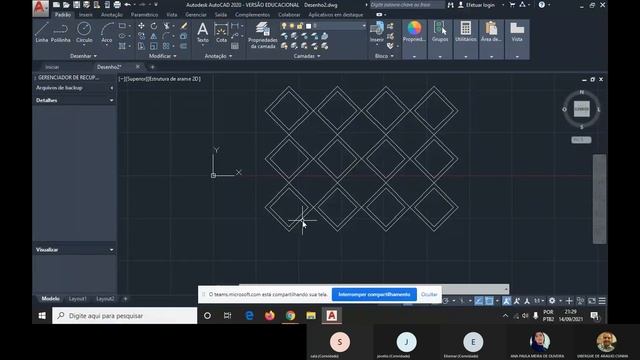The width and height of the screenshot is (640, 360).
Task: Open the Grupos ribbon panel button
Action: 440,39
